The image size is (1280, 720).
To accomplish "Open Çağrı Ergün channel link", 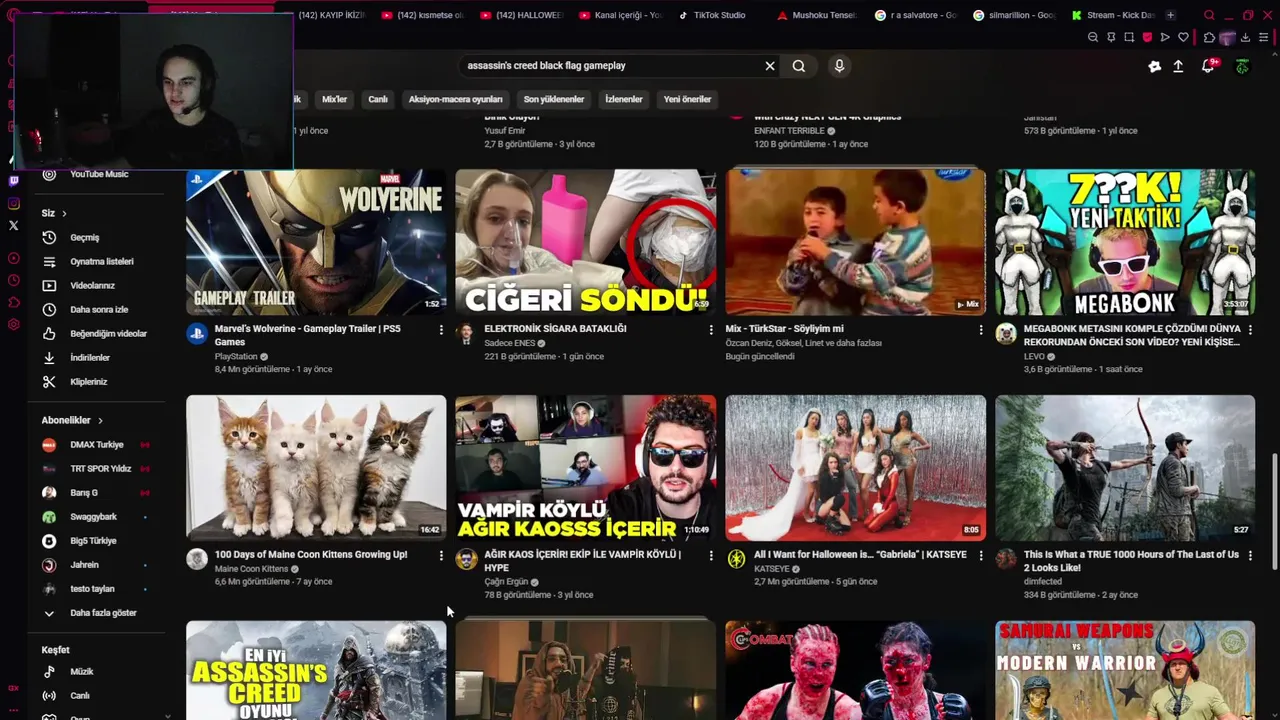I will pyautogui.click(x=506, y=582).
